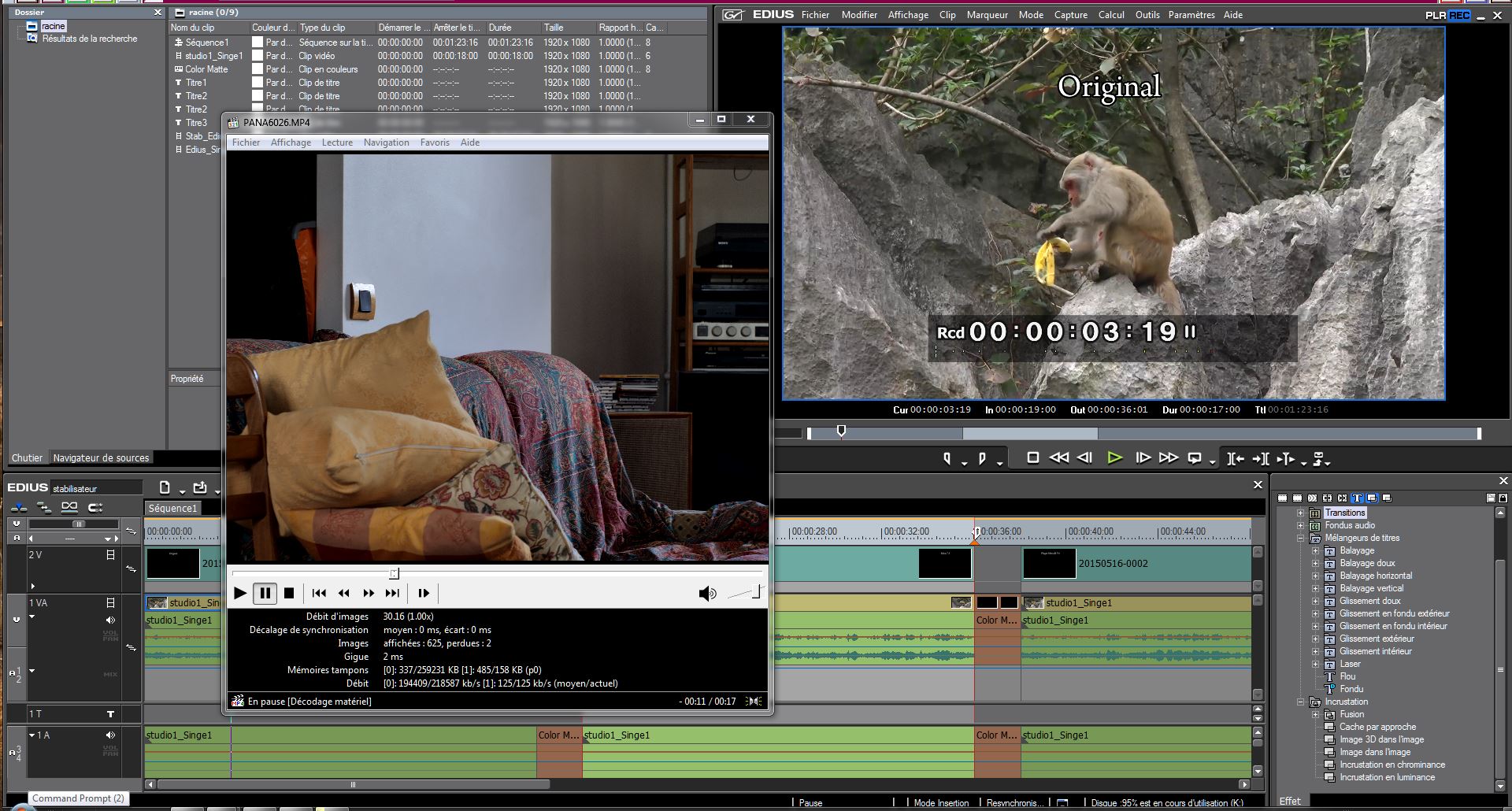The height and width of the screenshot is (811, 1512).
Task: Open the Marqueur menu in EDIUS
Action: (987, 15)
